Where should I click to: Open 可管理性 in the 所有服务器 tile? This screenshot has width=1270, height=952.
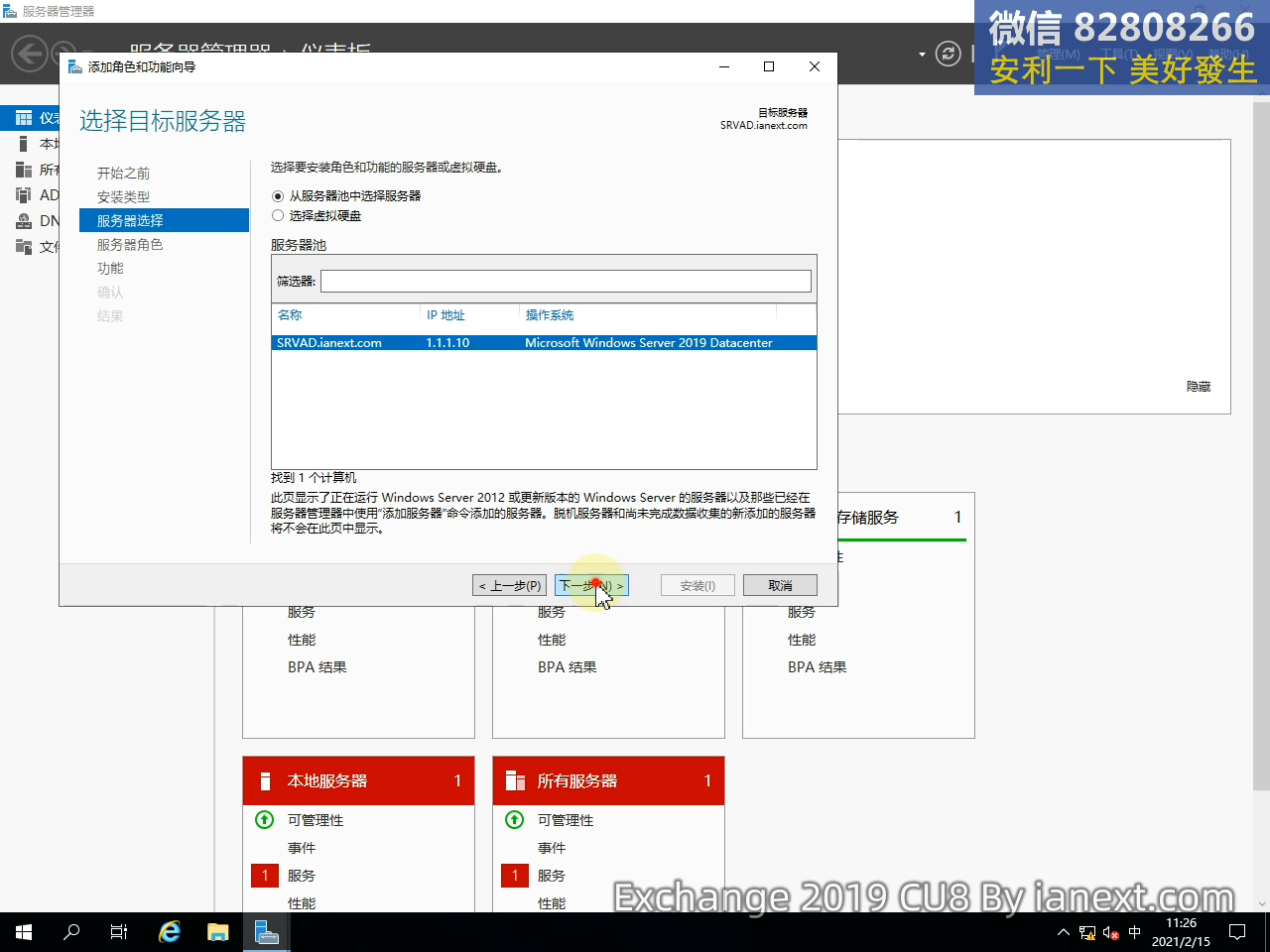click(566, 820)
